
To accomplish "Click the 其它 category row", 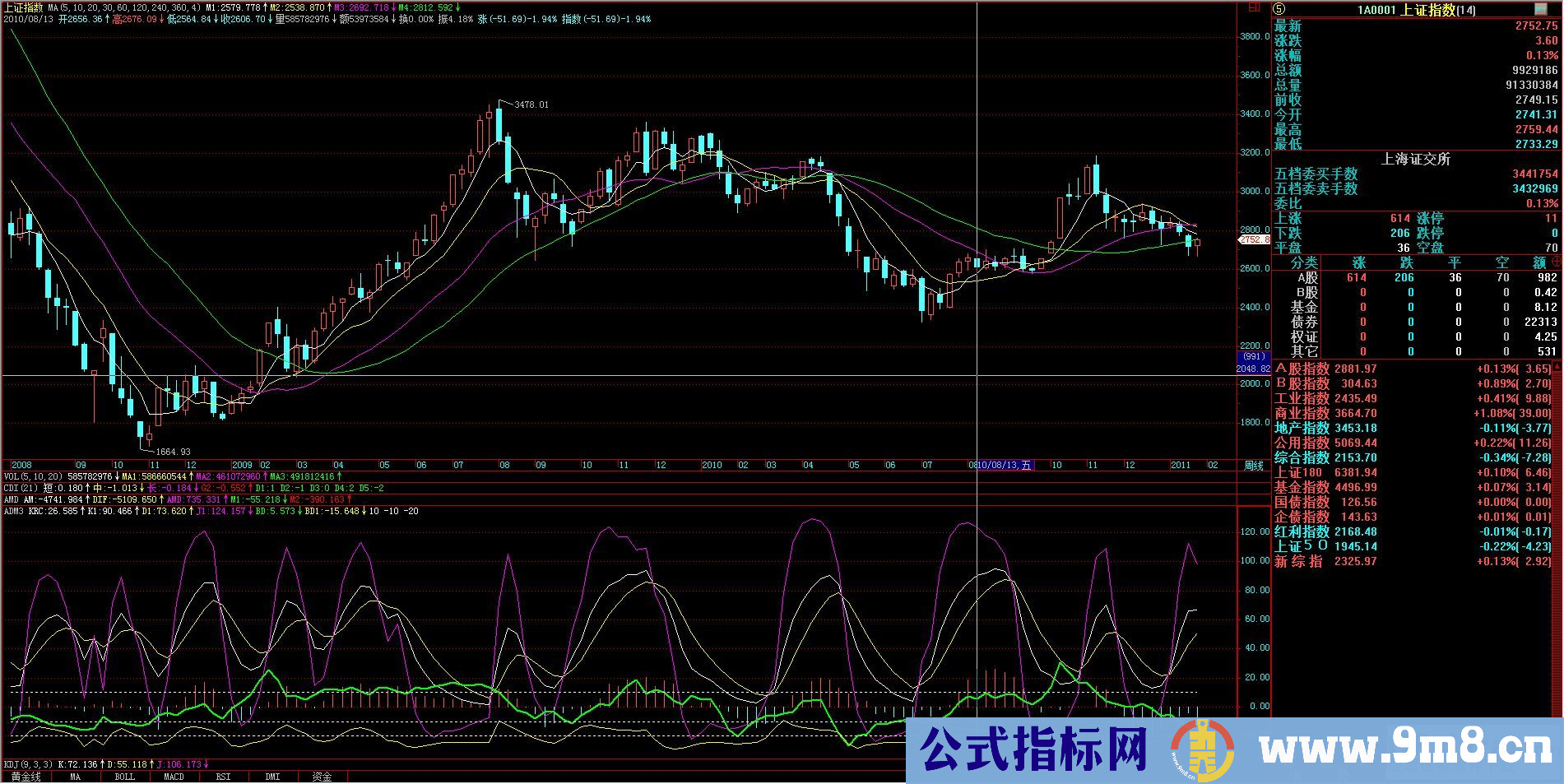I will click(1415, 352).
